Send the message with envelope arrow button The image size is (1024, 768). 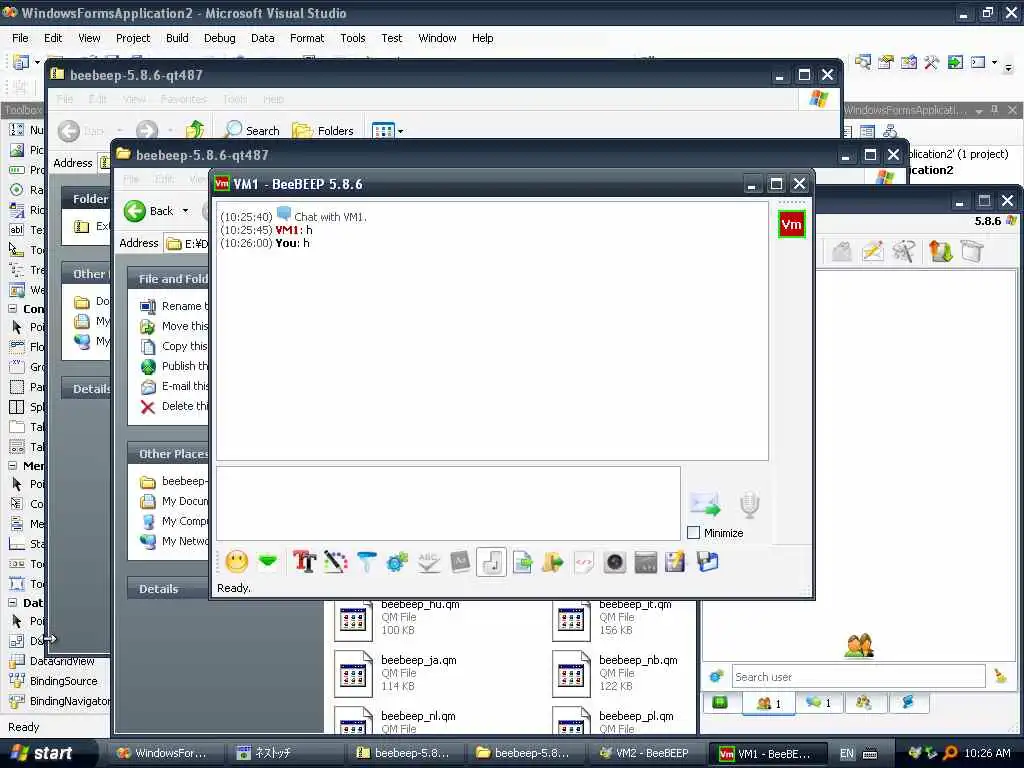pyautogui.click(x=705, y=504)
